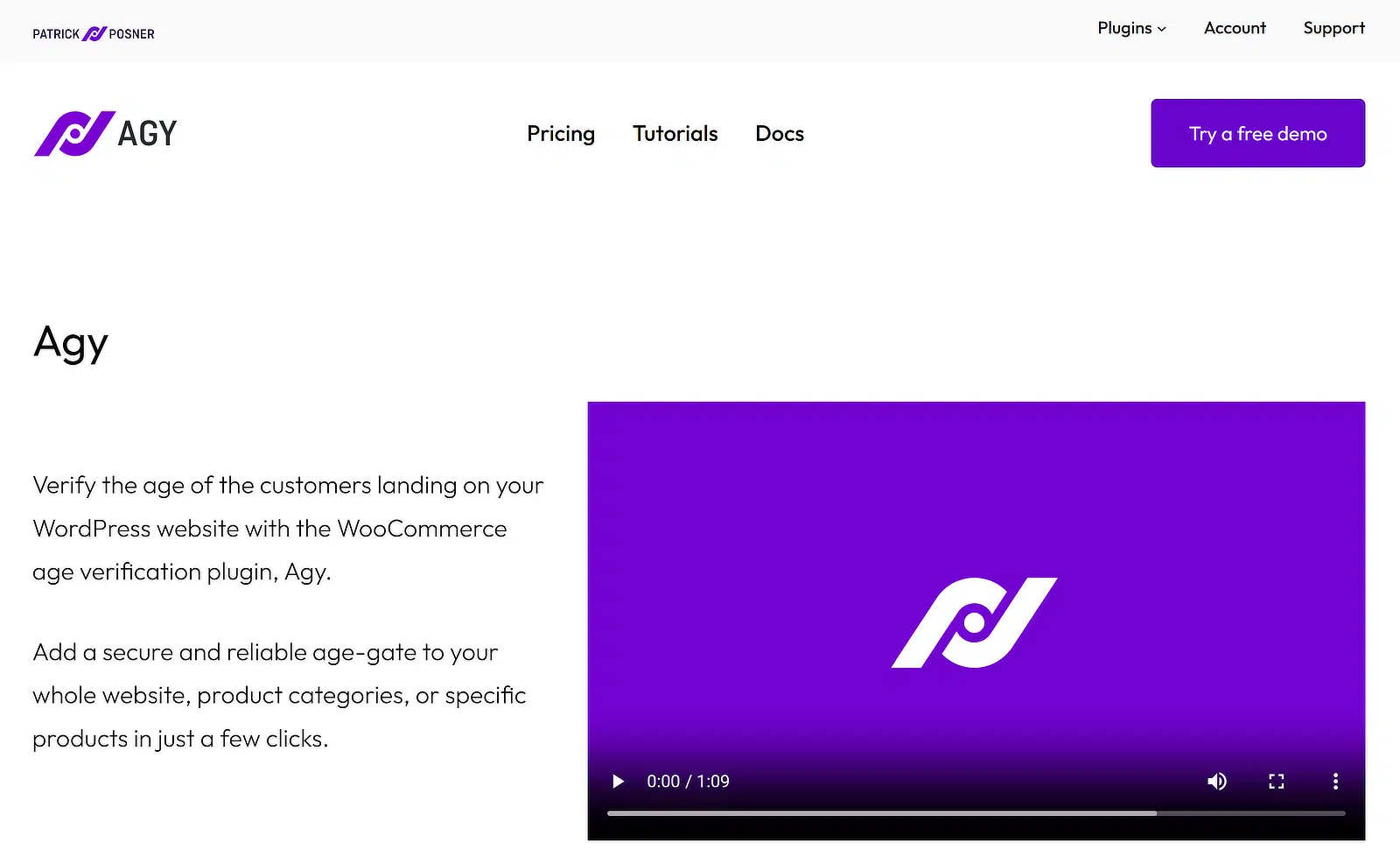
Task: Go to the Support page
Action: coord(1333,28)
